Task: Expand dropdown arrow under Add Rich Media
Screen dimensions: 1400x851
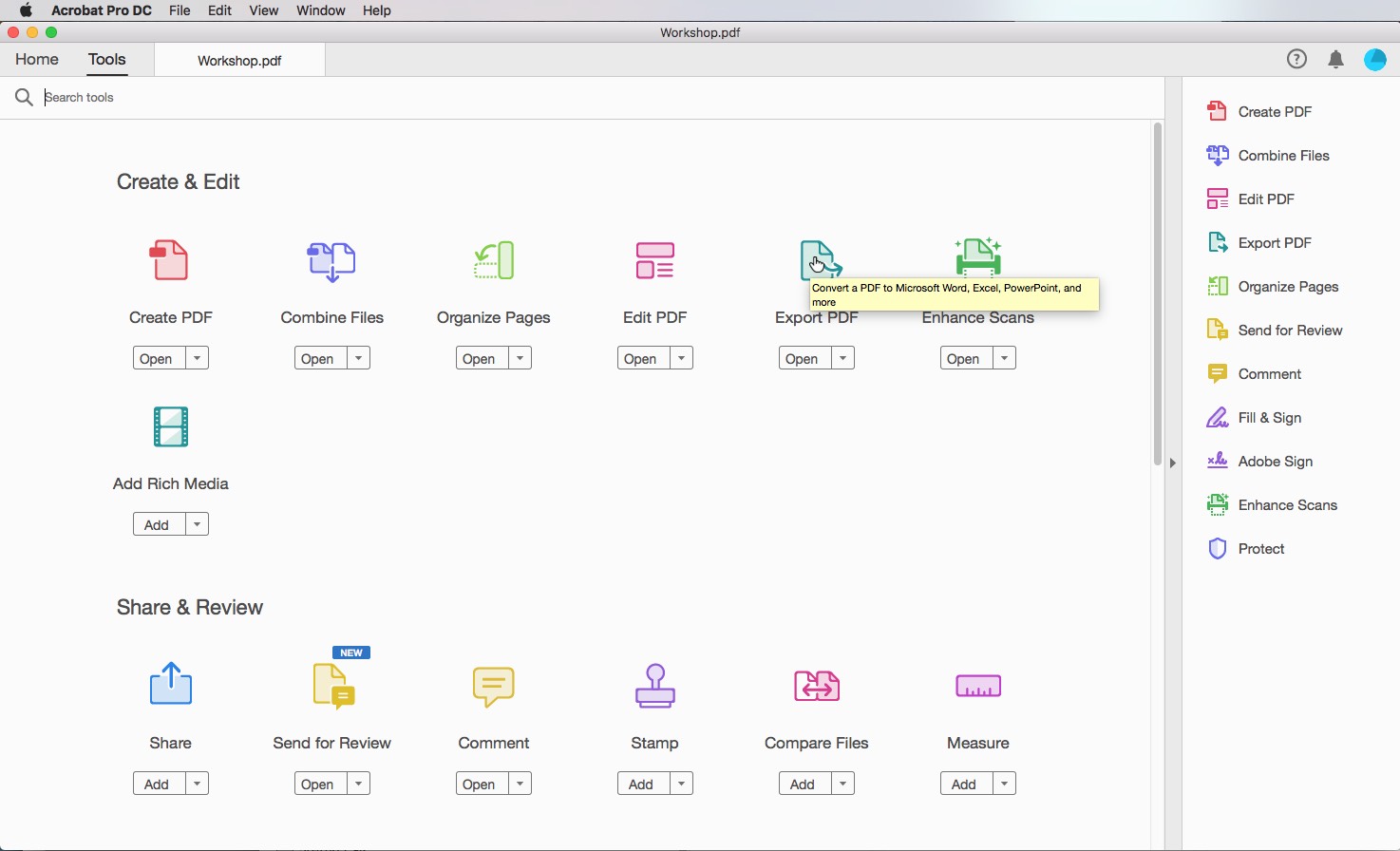Action: 197,524
